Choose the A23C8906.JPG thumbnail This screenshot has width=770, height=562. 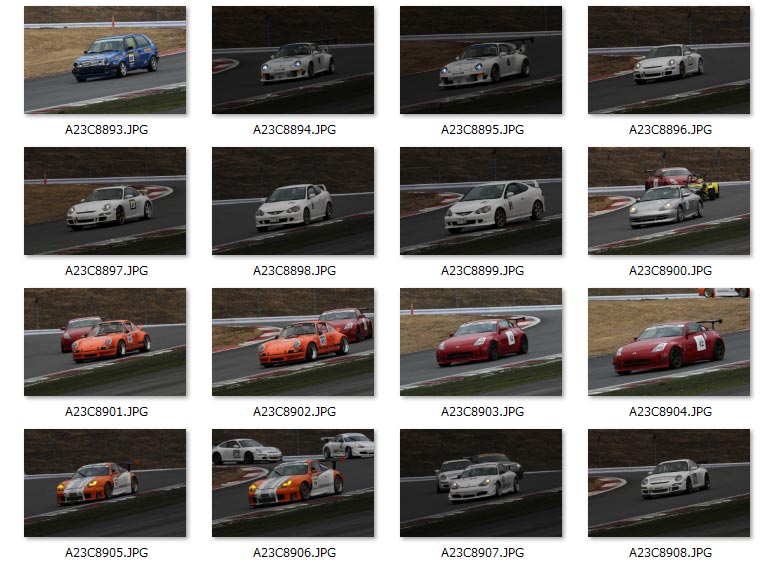(x=293, y=483)
